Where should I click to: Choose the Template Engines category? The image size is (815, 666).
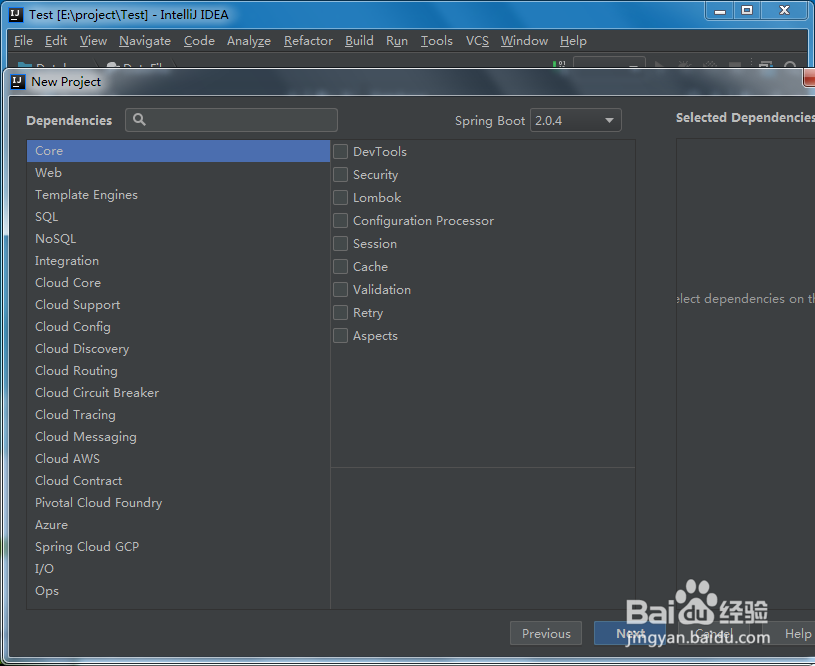(x=178, y=195)
